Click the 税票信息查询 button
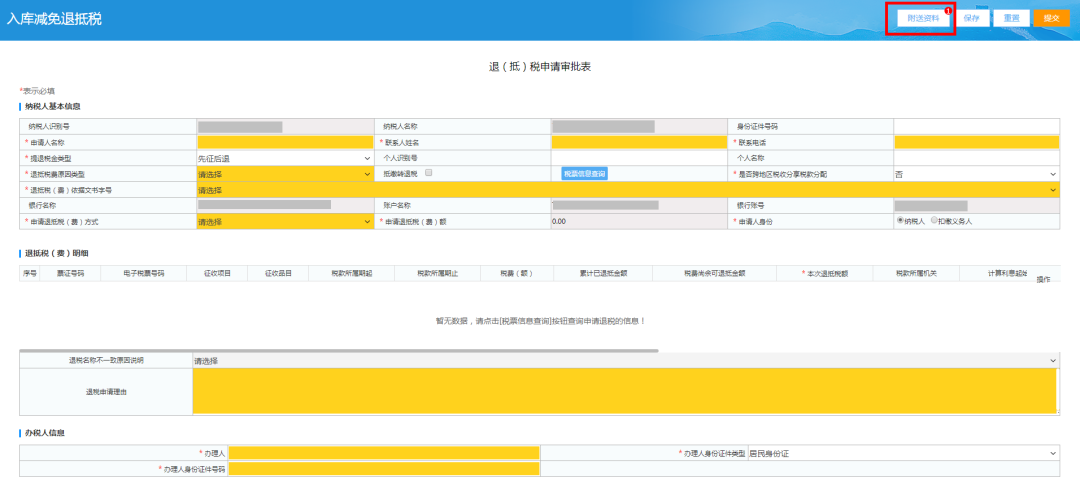Screen dimensions: 1080x491 point(584,173)
